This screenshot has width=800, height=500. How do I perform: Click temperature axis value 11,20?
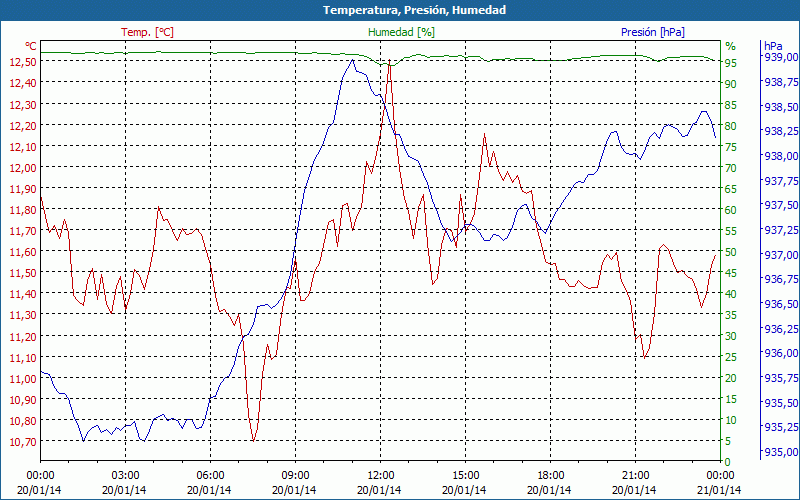[x=23, y=336]
